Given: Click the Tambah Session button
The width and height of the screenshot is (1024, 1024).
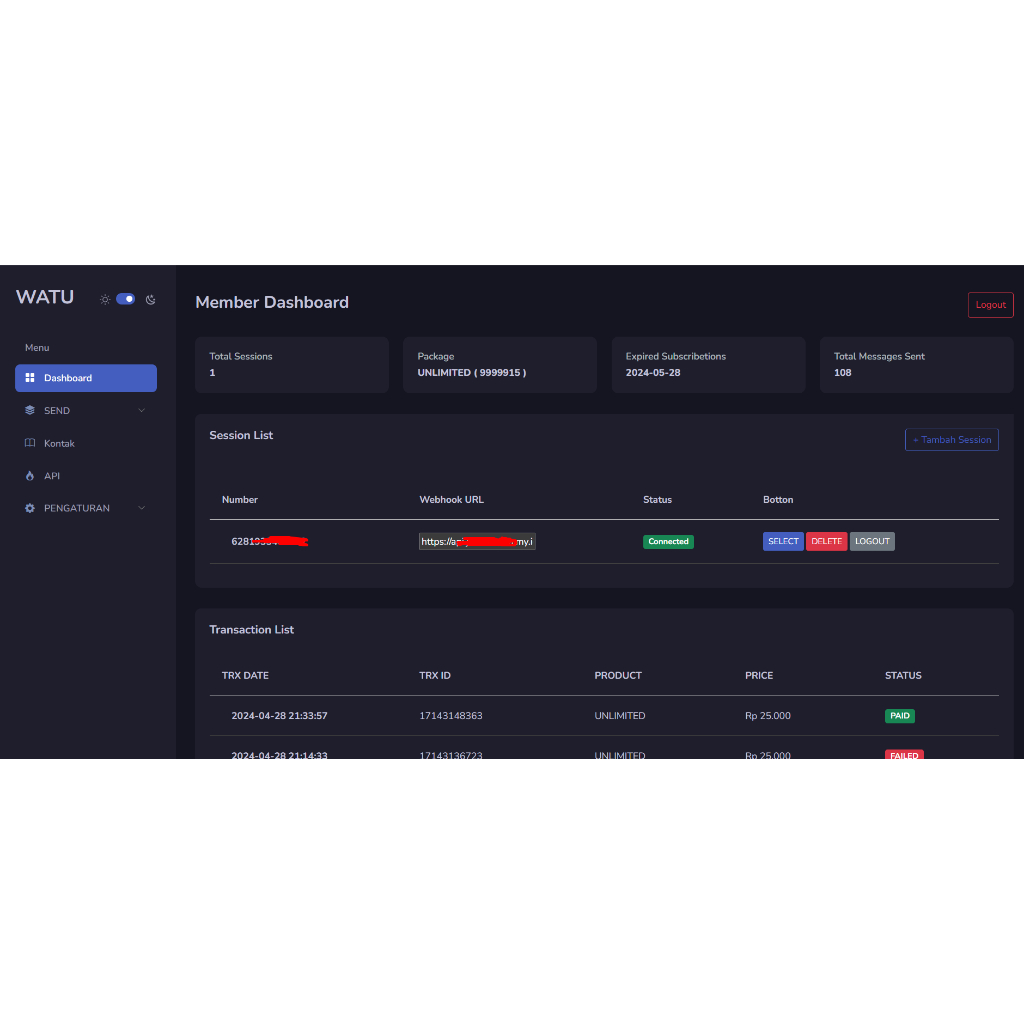Looking at the screenshot, I should coord(951,440).
